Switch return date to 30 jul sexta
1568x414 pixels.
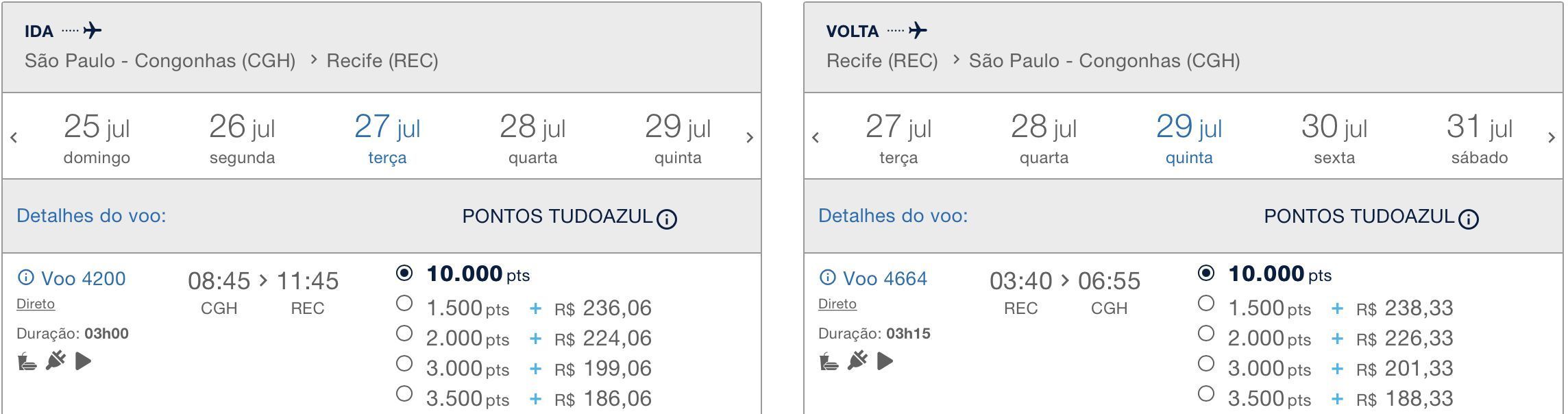click(x=1334, y=138)
